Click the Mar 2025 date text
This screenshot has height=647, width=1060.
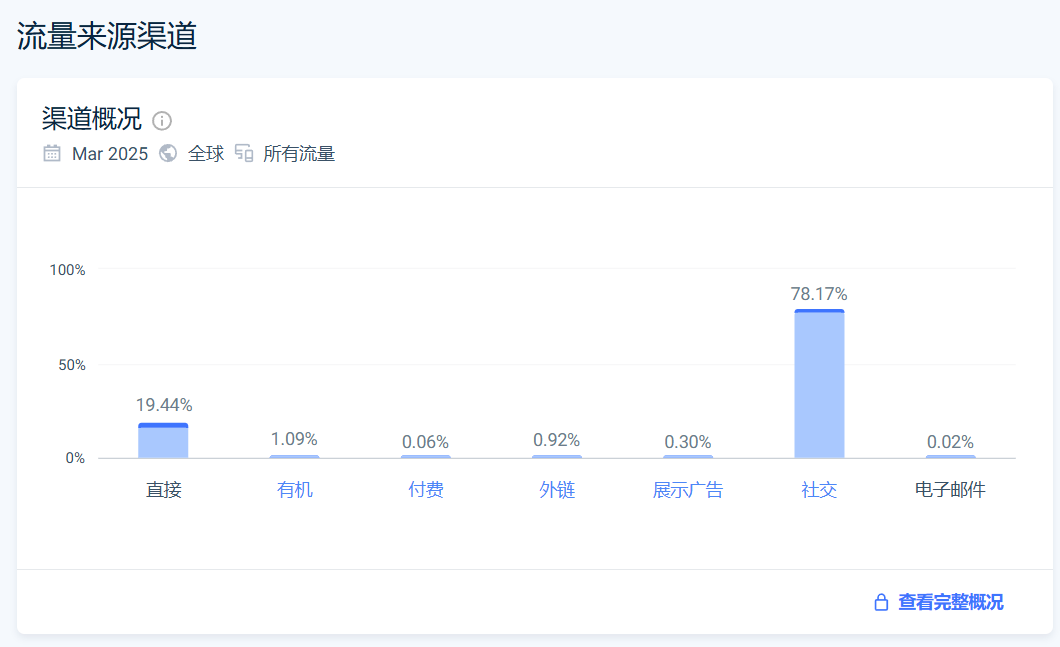tap(110, 154)
